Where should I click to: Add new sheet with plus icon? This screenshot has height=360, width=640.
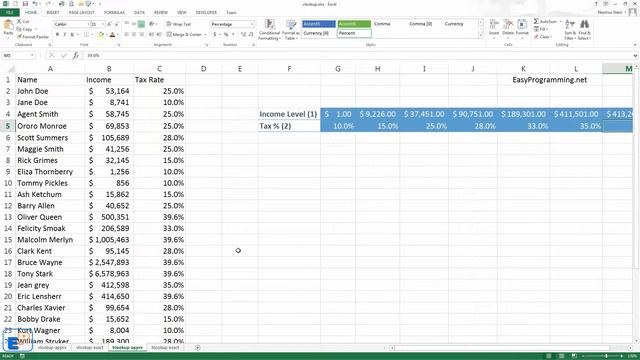tap(198, 348)
